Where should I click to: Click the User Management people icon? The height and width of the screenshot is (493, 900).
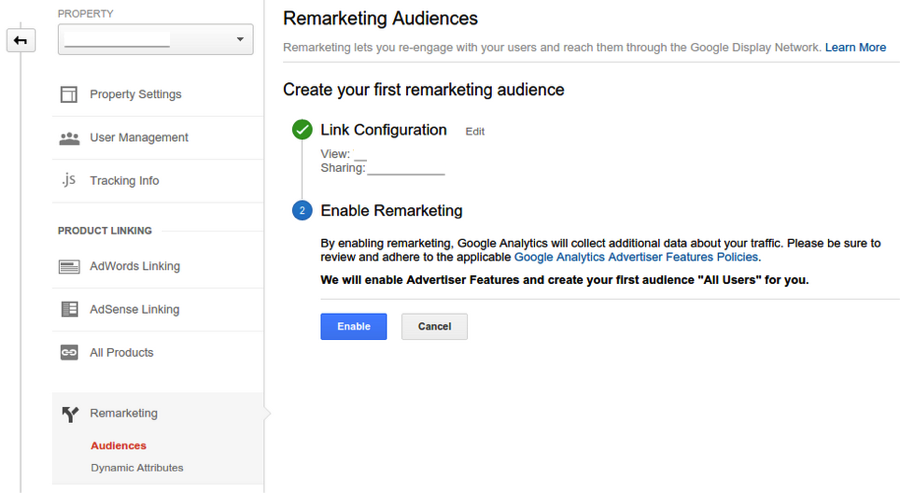69,138
